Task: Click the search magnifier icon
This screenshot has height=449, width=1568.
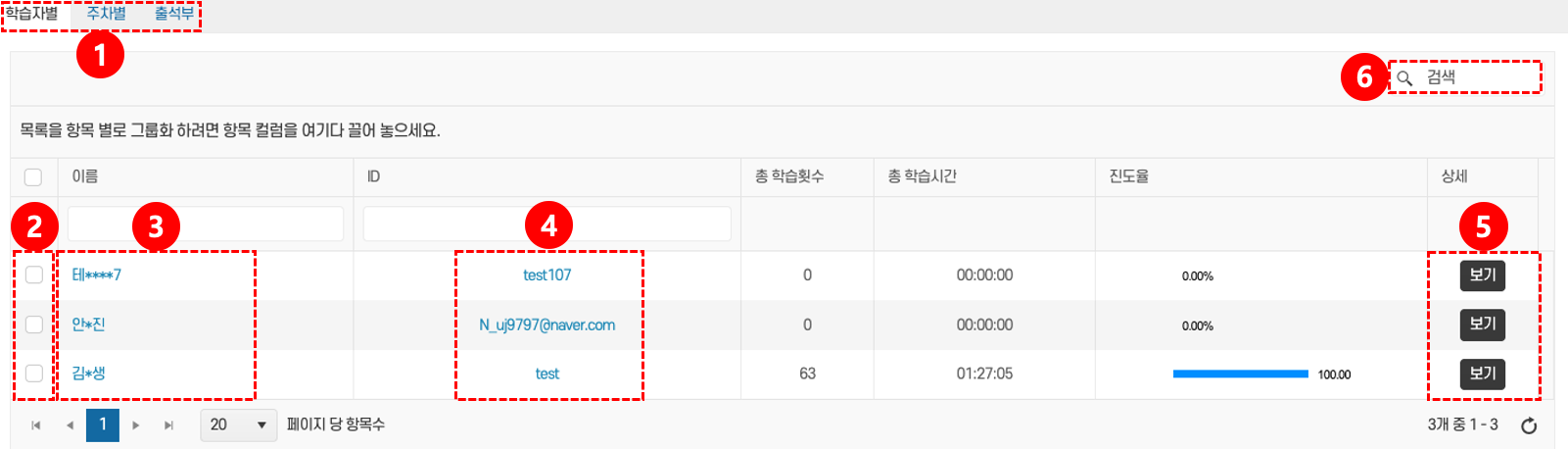Action: pos(1404,77)
